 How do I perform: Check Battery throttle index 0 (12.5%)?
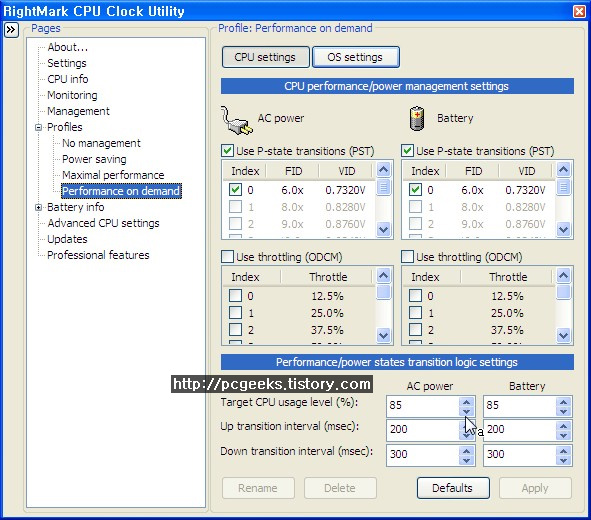coord(415,295)
